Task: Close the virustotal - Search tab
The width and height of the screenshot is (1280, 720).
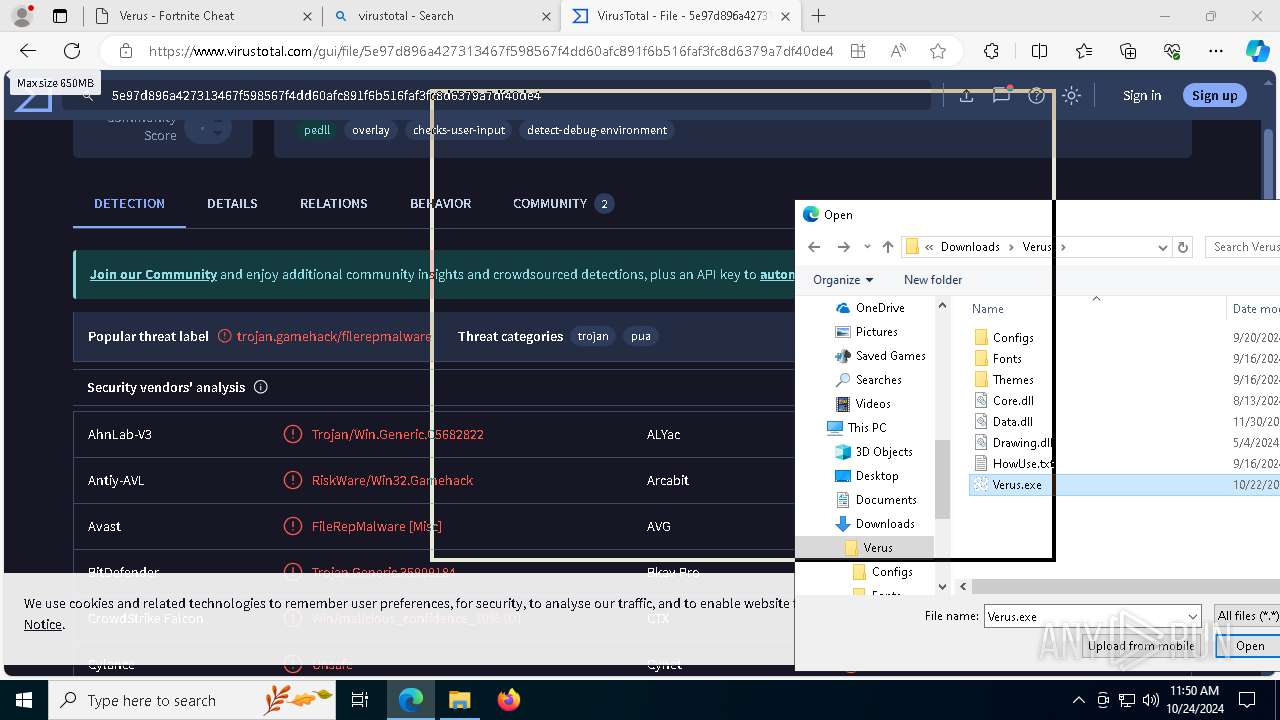Action: tap(546, 16)
